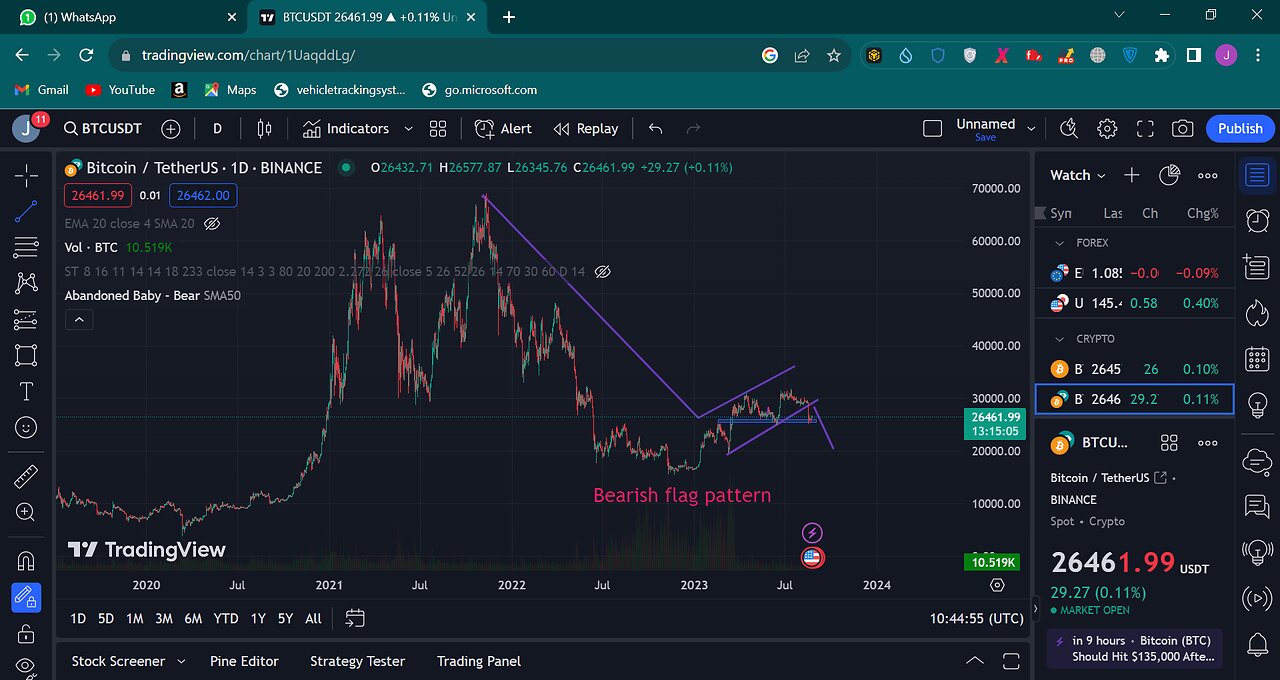Open watchlist more options menu
This screenshot has height=680, width=1280.
click(1207, 175)
